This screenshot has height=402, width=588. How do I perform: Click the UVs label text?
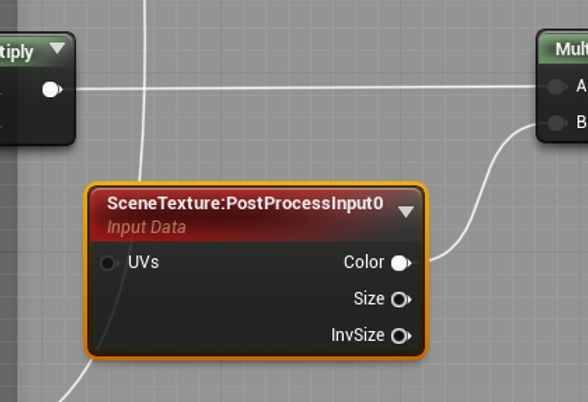click(144, 262)
